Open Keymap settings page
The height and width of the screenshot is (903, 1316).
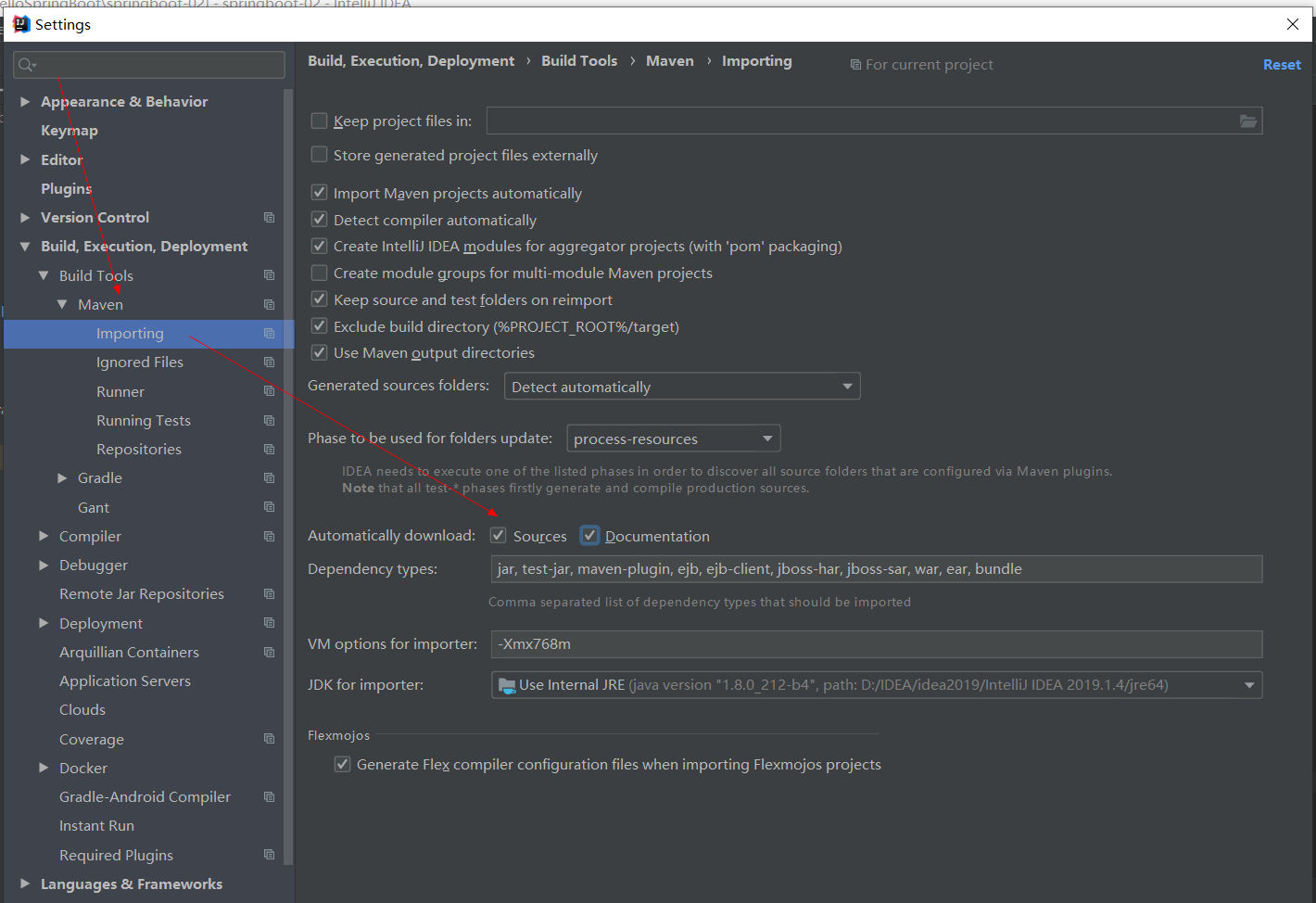point(70,131)
